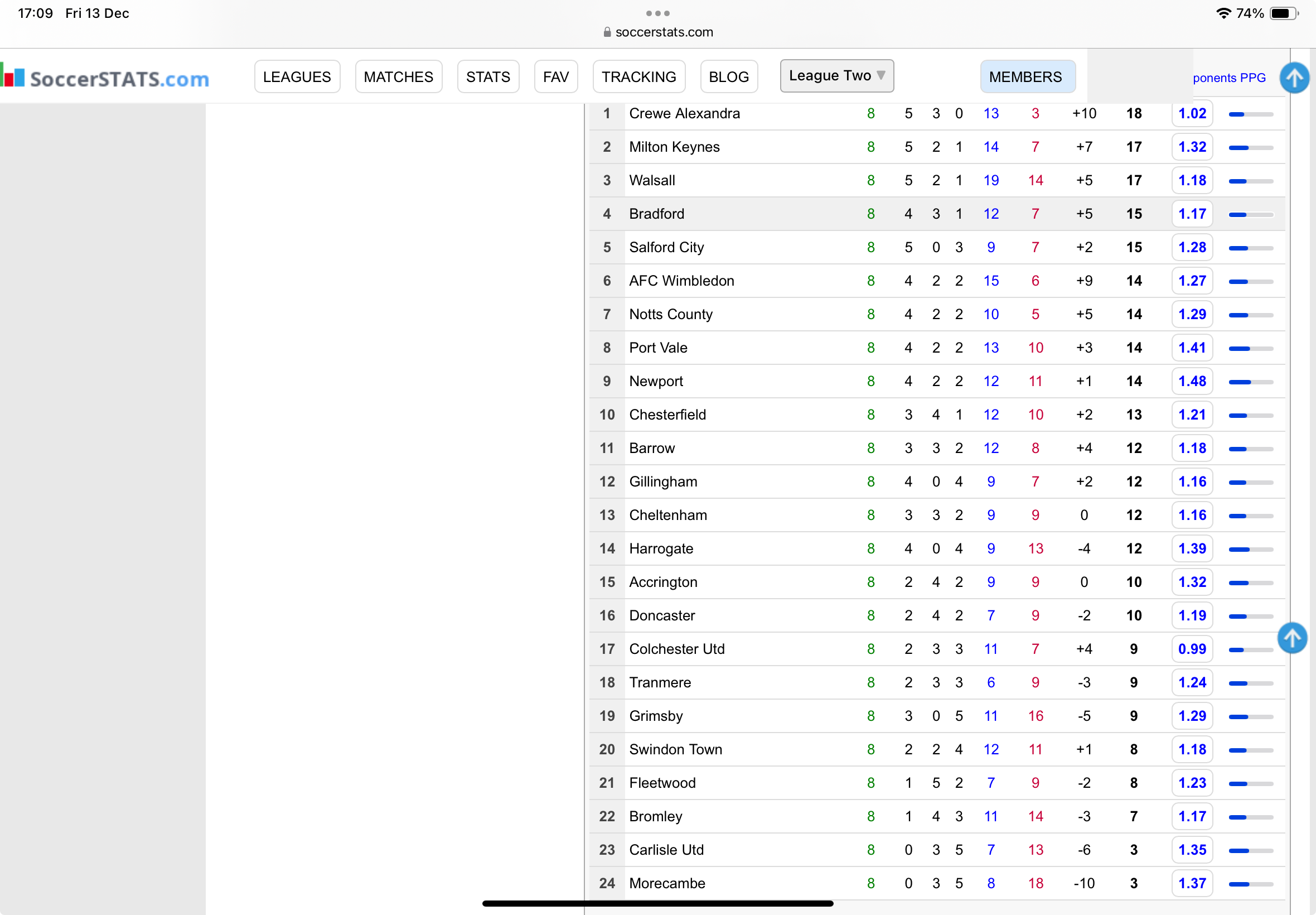Open the TRACKING page

coord(639,77)
